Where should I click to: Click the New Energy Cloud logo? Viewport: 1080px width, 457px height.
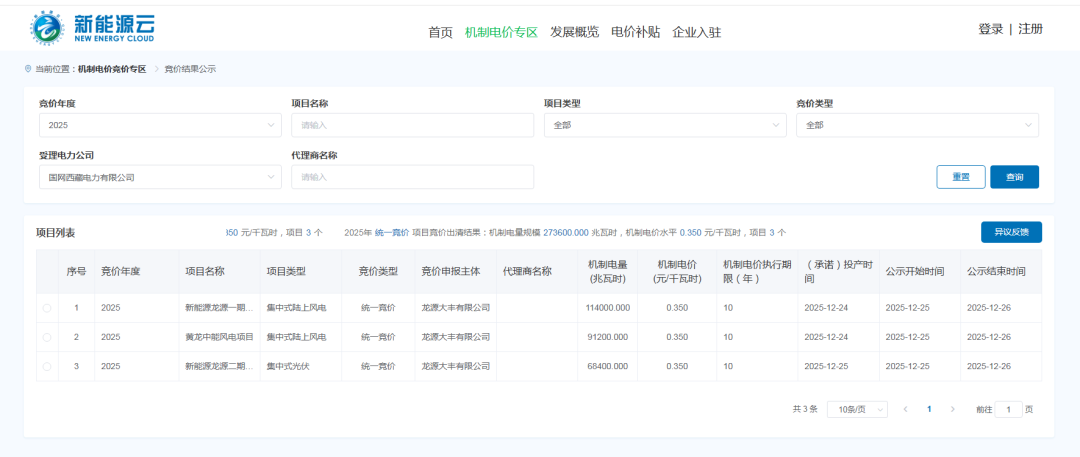click(92, 29)
